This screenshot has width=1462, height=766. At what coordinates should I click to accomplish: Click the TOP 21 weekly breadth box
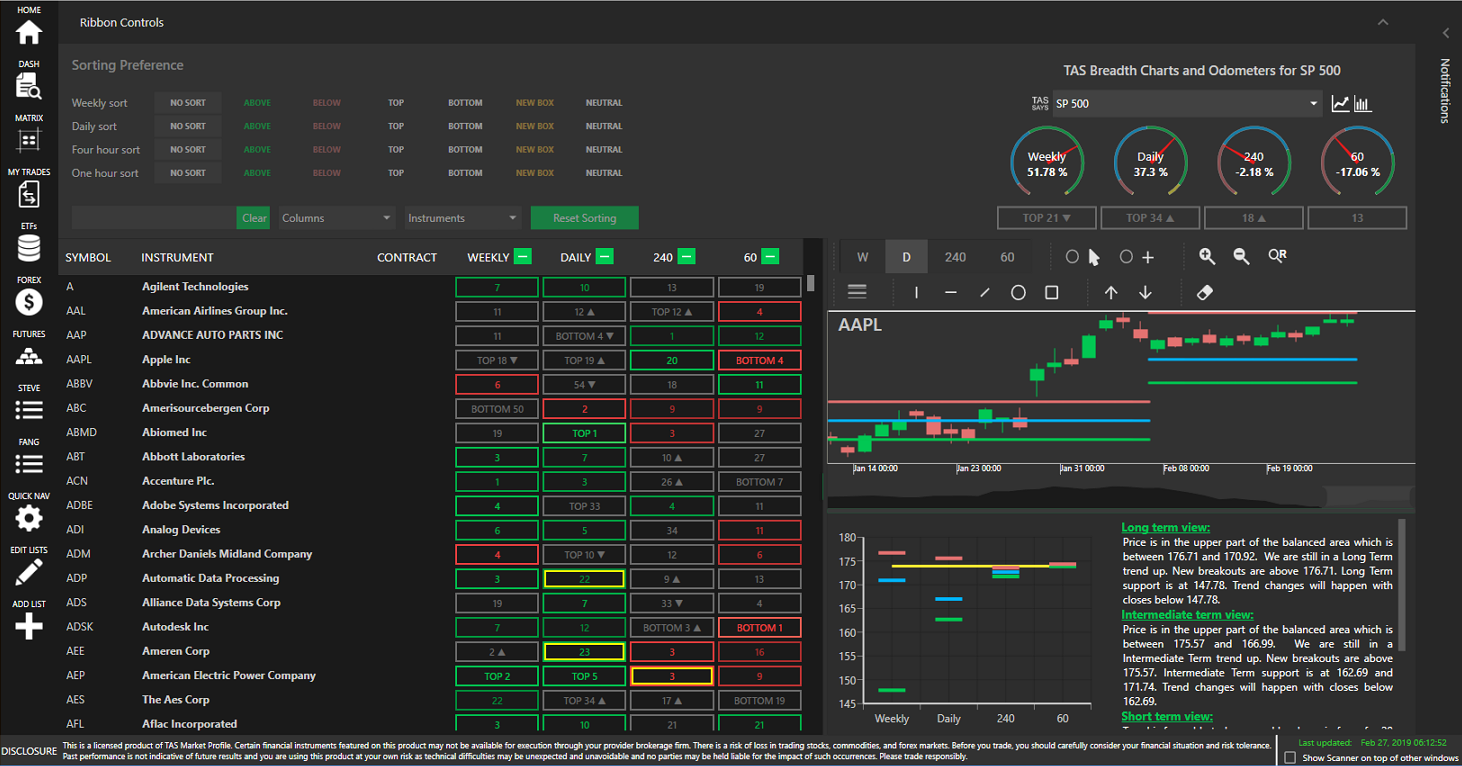click(x=1047, y=218)
